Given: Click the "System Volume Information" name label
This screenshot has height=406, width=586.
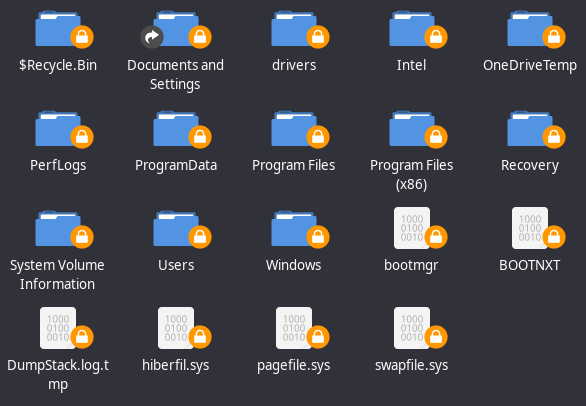Looking at the screenshot, I should 57,274.
